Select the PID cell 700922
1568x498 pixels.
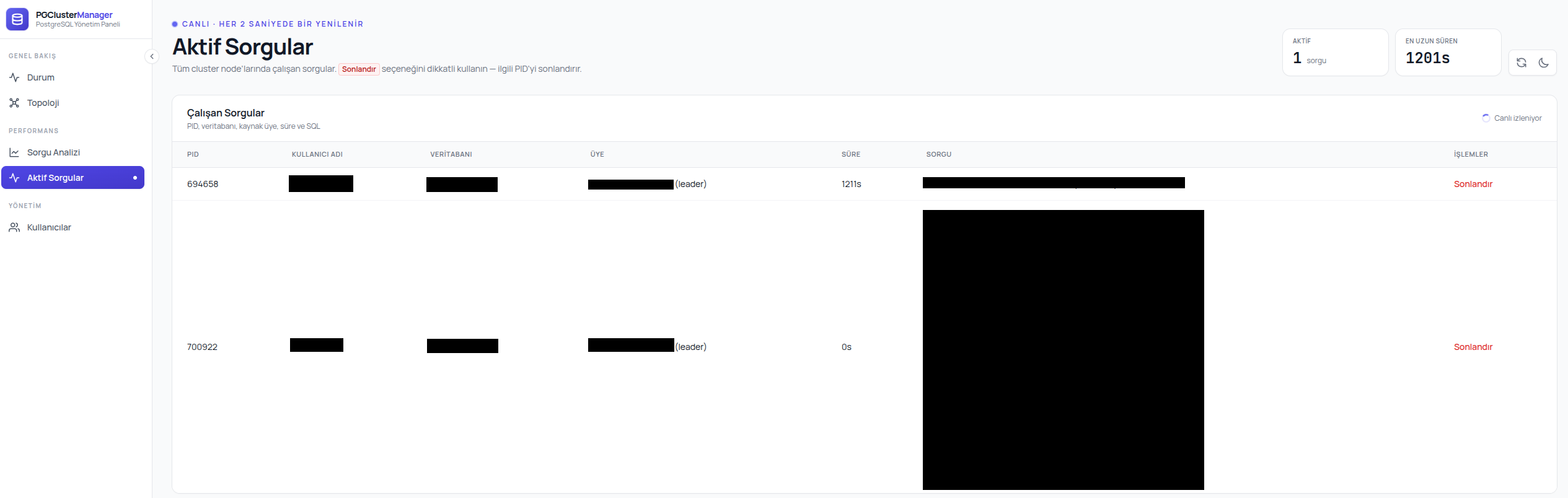pos(202,347)
